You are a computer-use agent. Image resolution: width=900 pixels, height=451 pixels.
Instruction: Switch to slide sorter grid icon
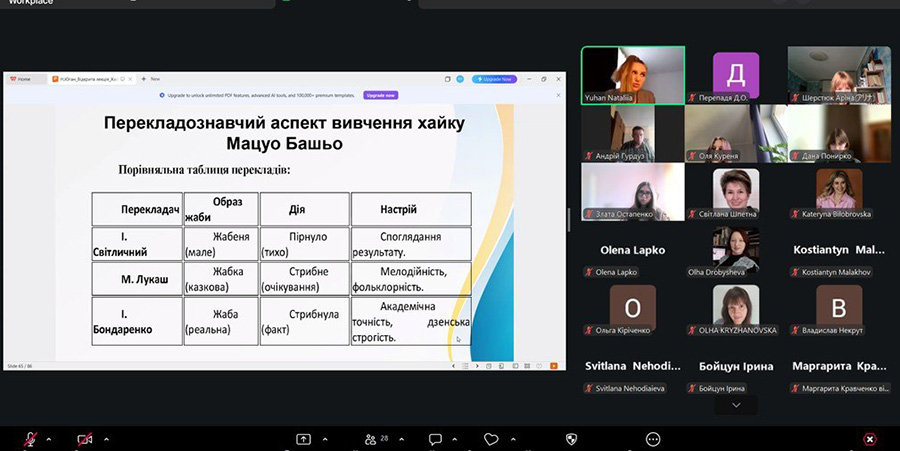point(527,366)
